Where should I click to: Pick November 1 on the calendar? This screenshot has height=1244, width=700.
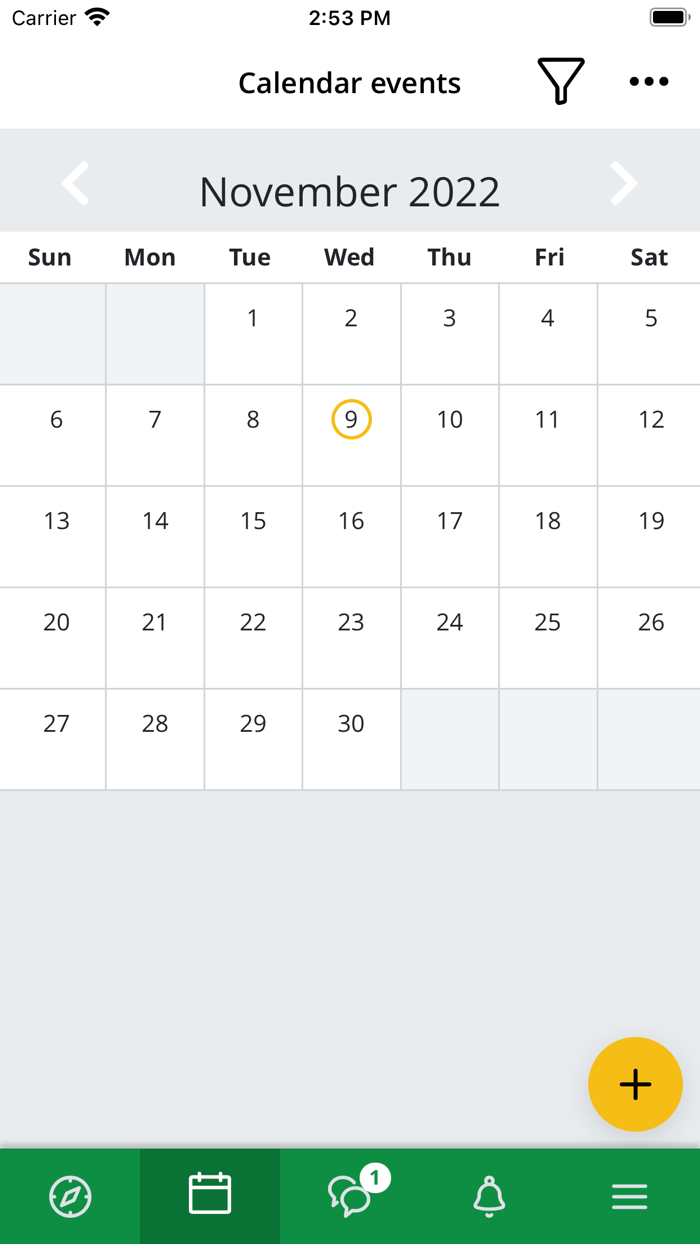[253, 333]
